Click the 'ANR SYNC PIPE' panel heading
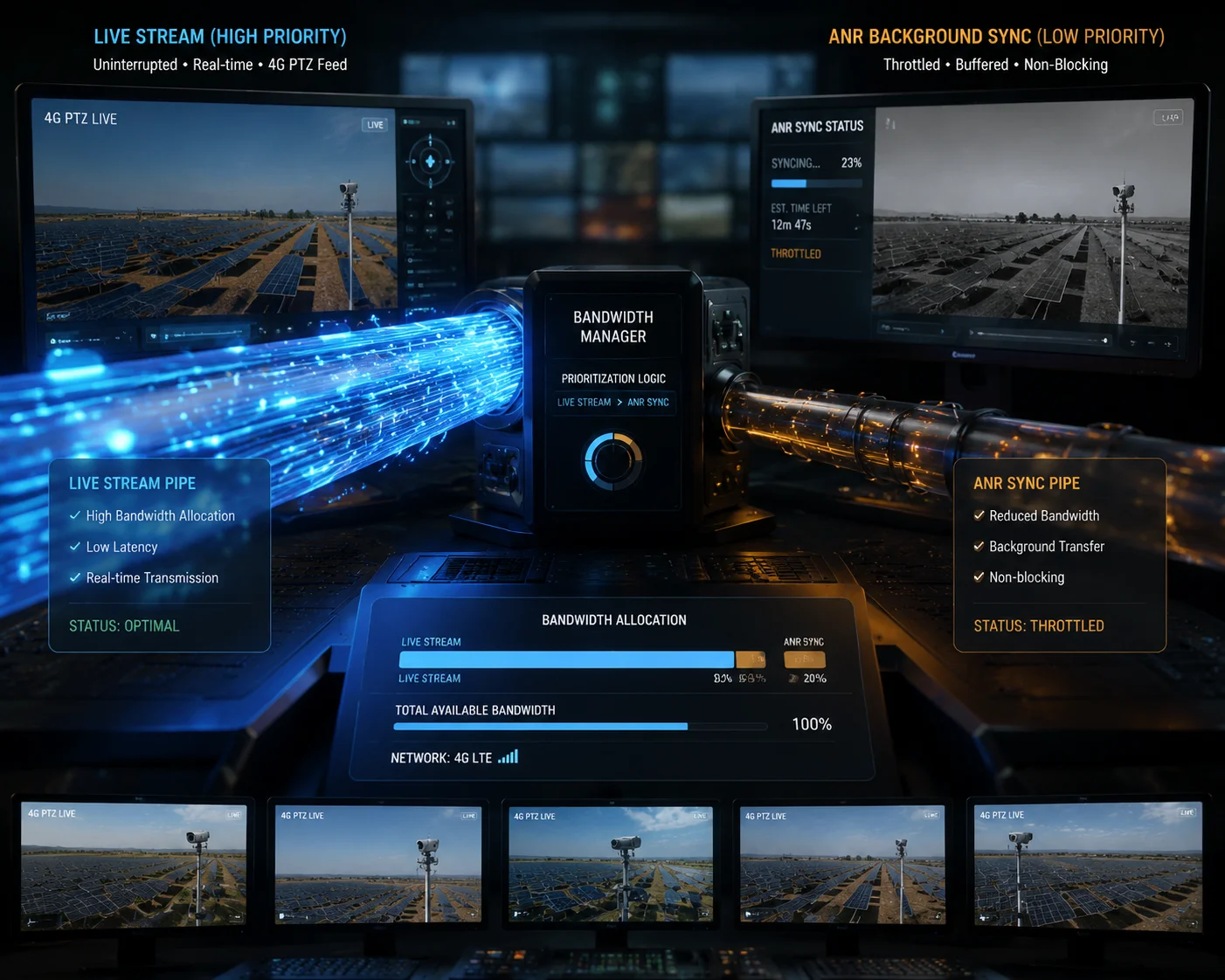 [1027, 483]
